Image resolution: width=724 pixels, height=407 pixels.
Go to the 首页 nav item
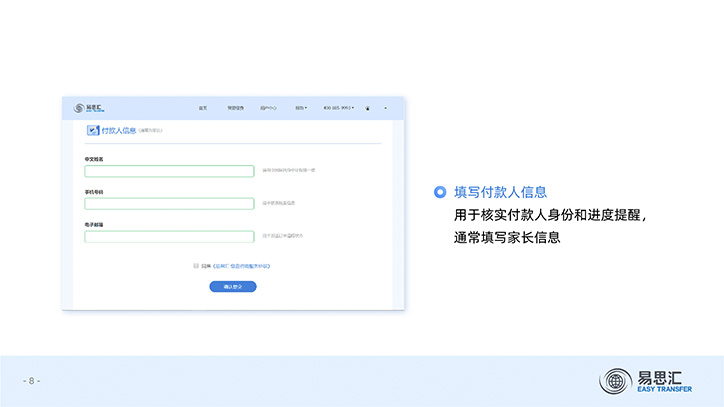[x=203, y=107]
